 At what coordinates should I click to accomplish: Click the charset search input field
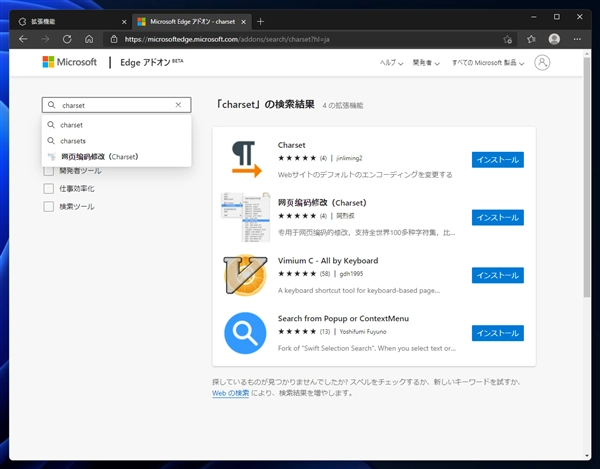116,105
